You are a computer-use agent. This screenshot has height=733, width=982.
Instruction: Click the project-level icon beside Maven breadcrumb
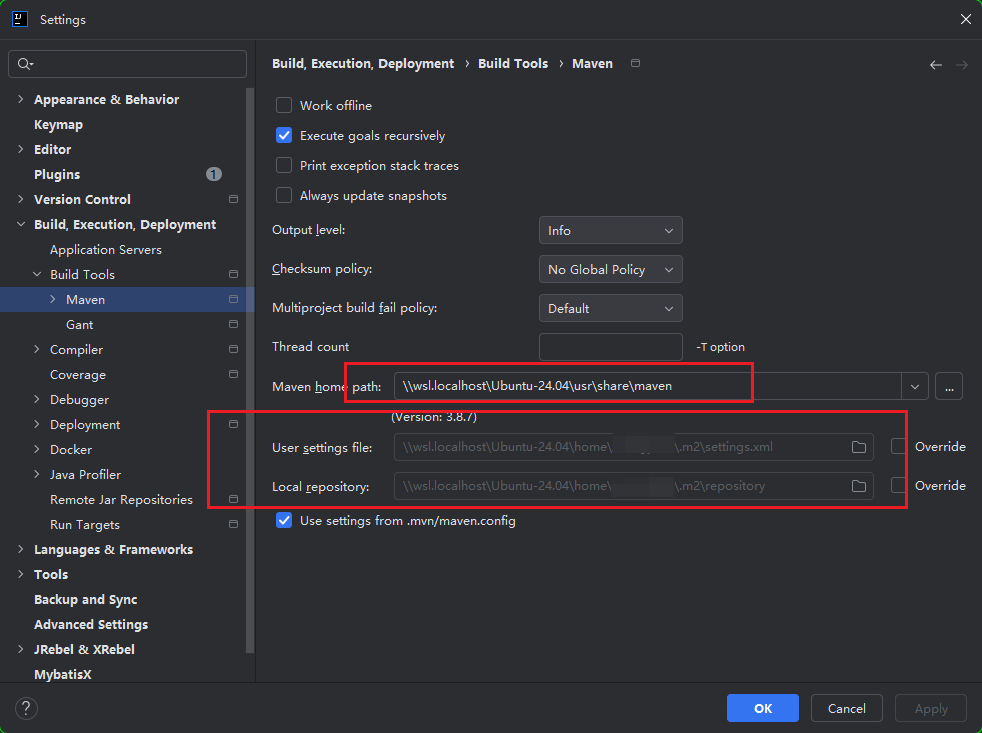[635, 63]
